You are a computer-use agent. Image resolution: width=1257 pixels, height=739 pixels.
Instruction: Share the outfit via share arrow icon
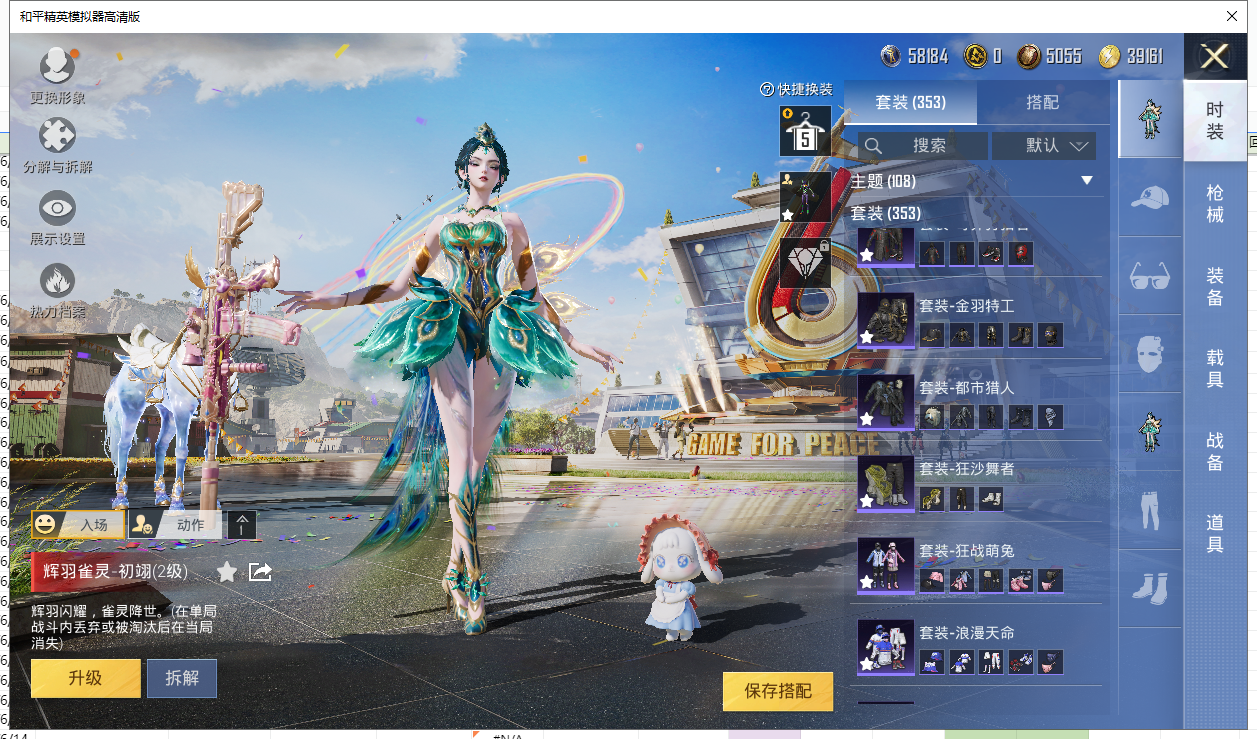[260, 572]
